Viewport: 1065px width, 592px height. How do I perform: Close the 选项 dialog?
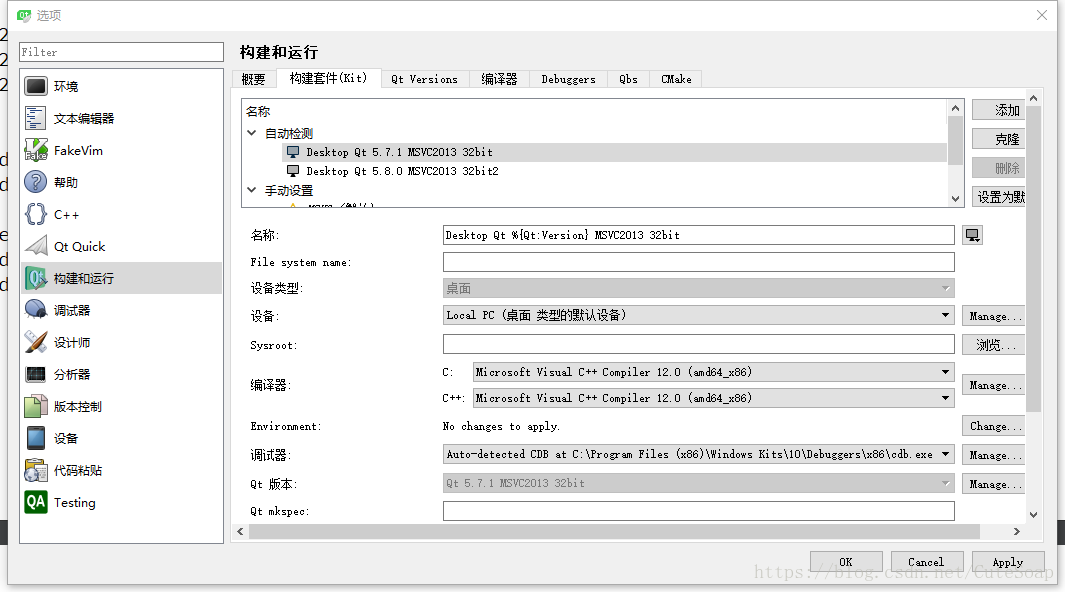coord(1042,15)
